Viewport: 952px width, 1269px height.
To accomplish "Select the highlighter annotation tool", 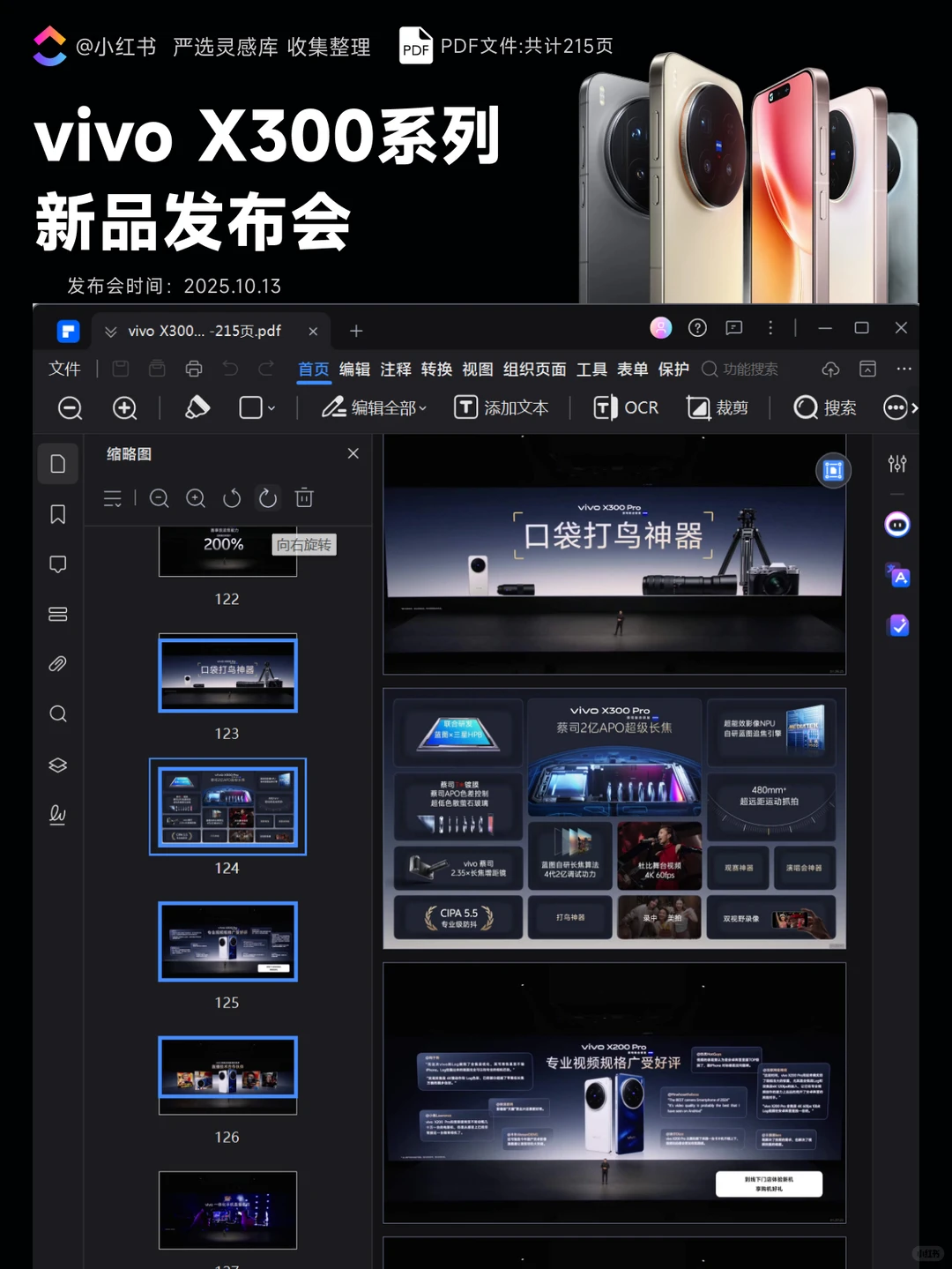I will point(197,407).
